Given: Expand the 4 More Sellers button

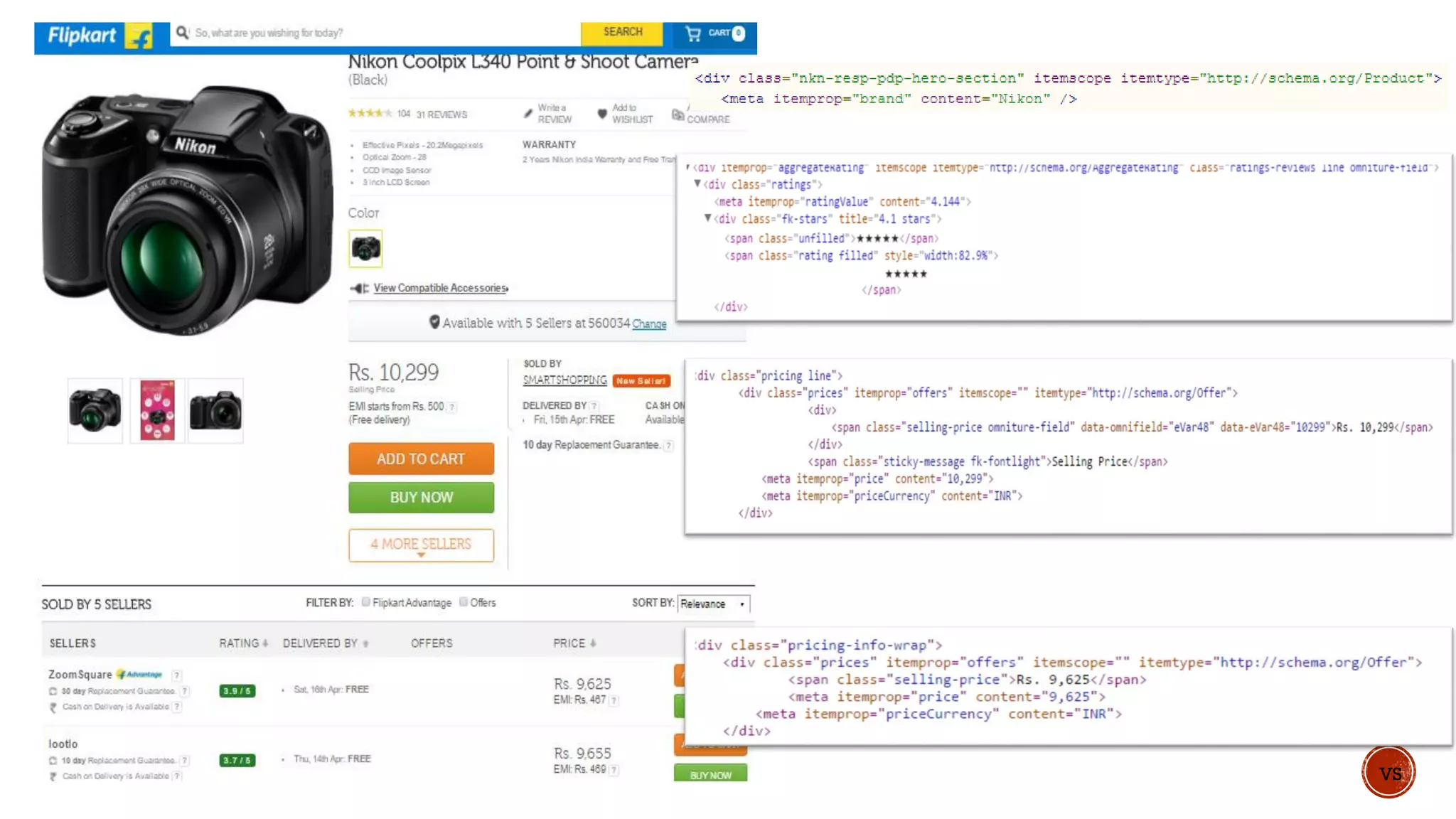Looking at the screenshot, I should 421,545.
